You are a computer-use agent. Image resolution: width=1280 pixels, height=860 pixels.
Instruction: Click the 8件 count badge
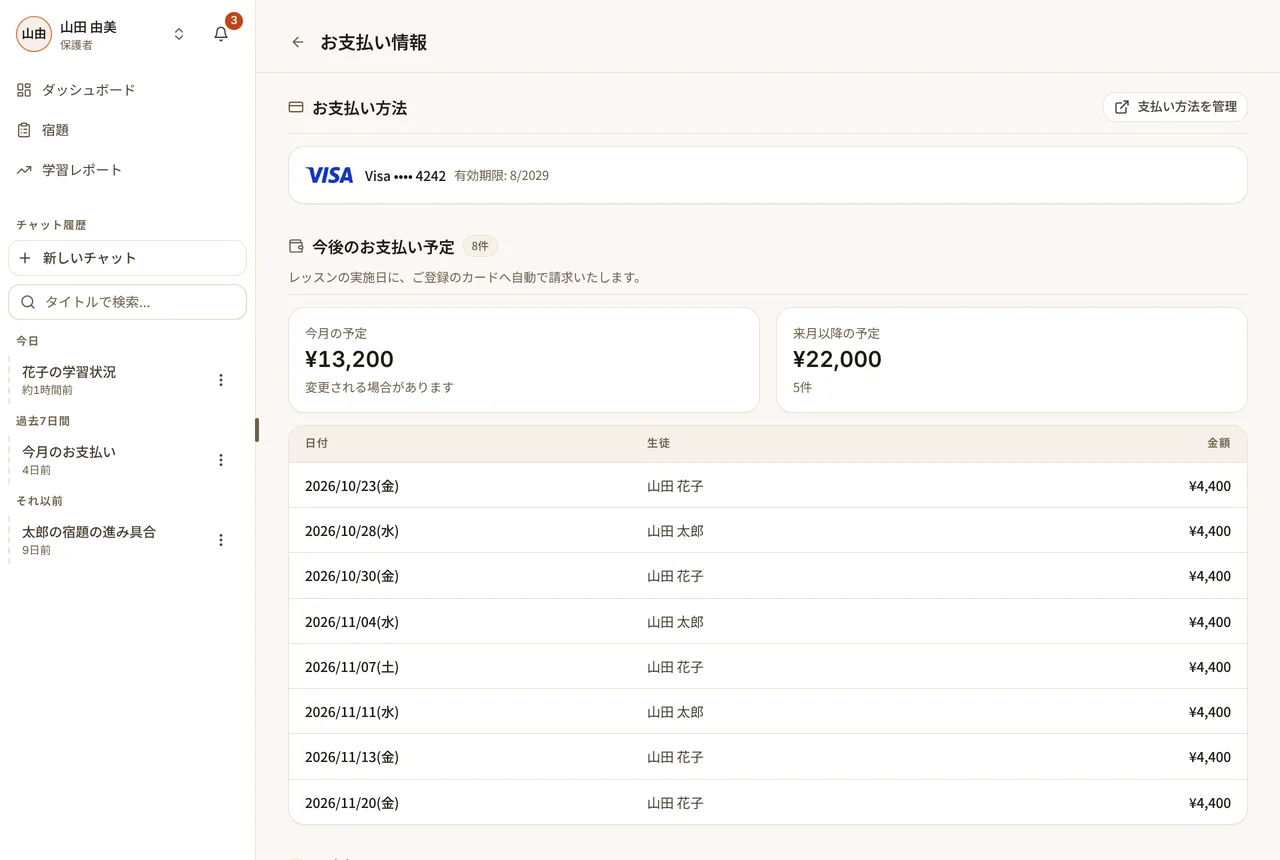(x=480, y=246)
